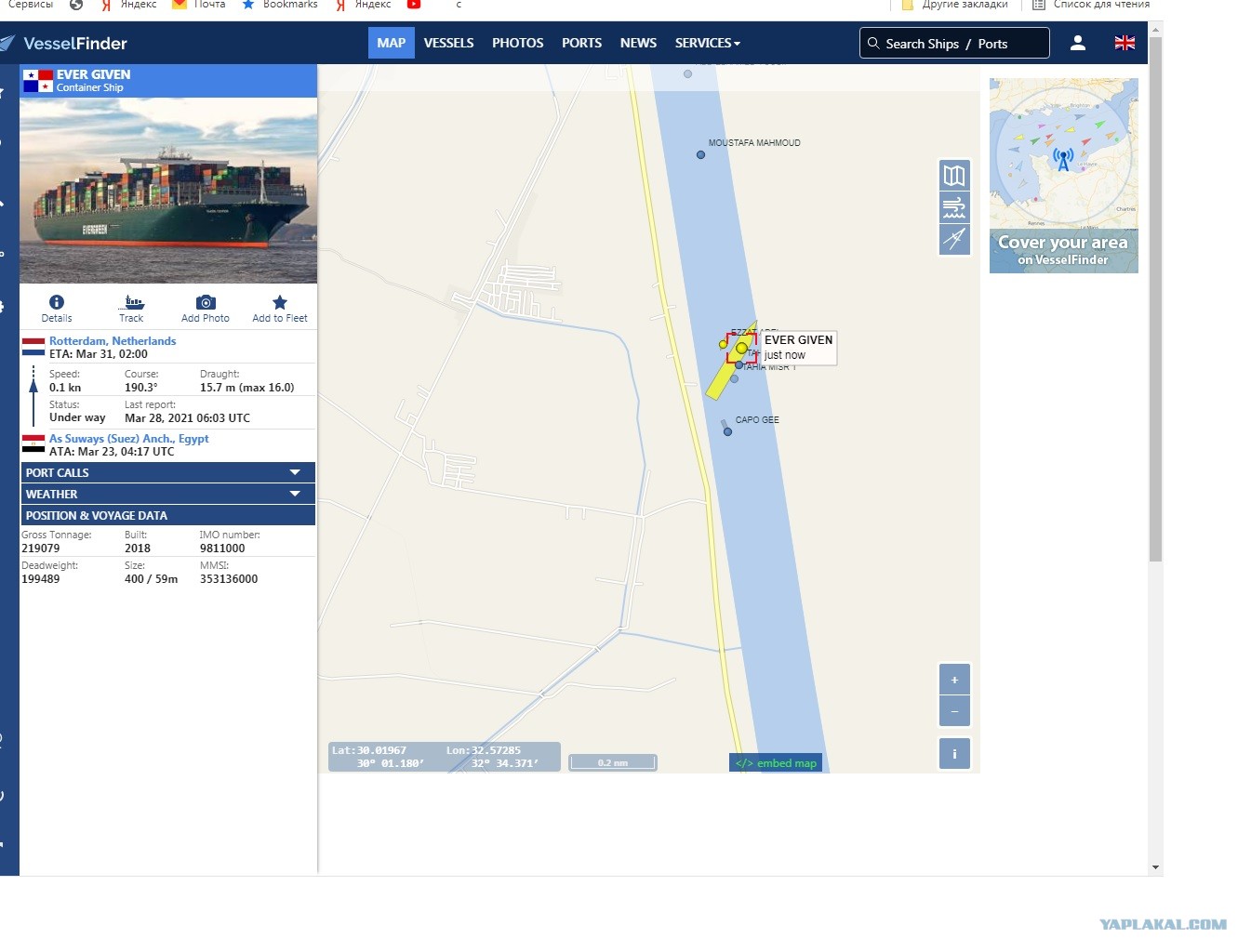
Task: Open the EVER GIVEN ship photo
Action: tap(168, 191)
